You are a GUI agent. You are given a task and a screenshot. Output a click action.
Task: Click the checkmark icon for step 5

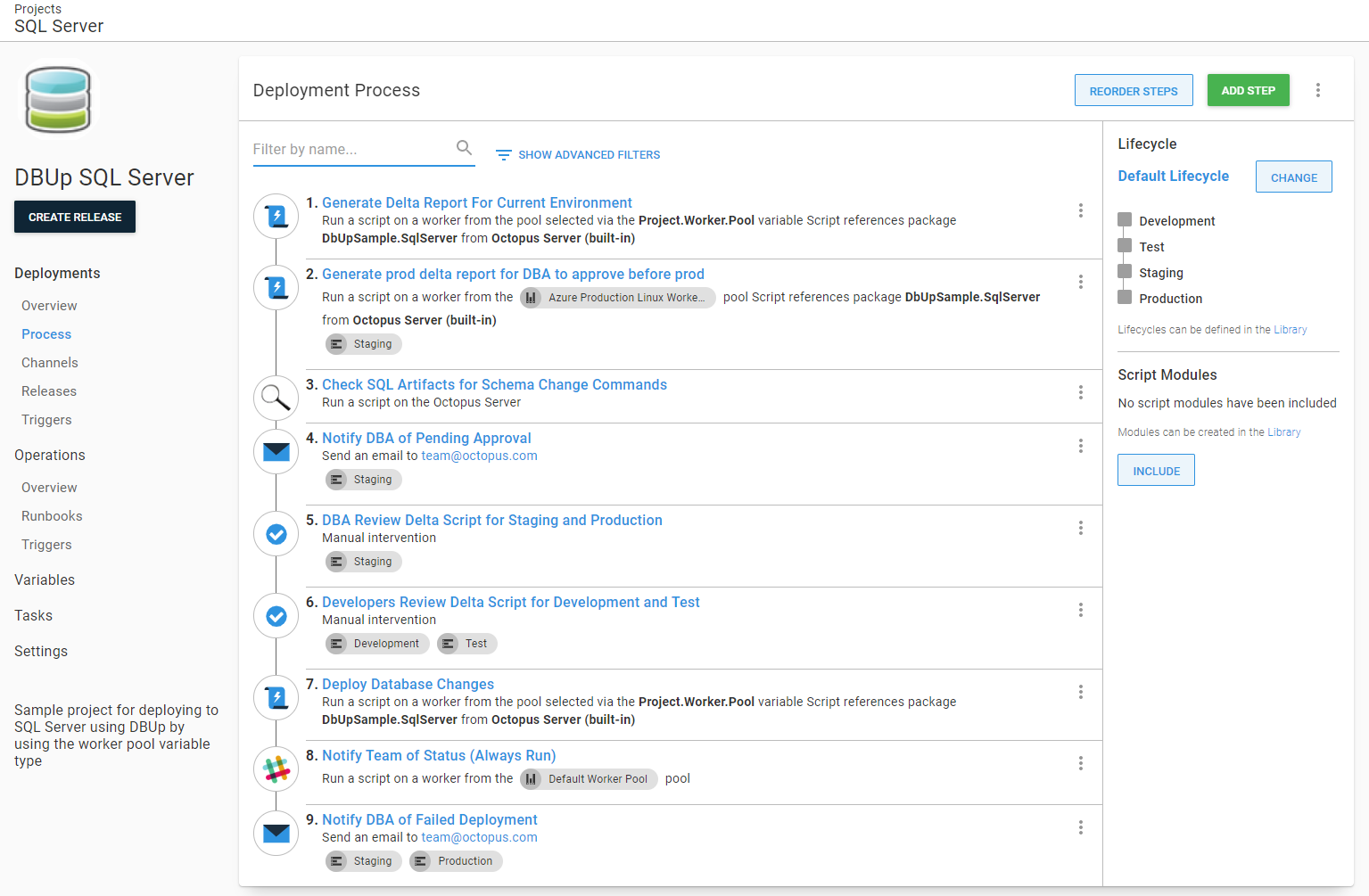coord(276,534)
